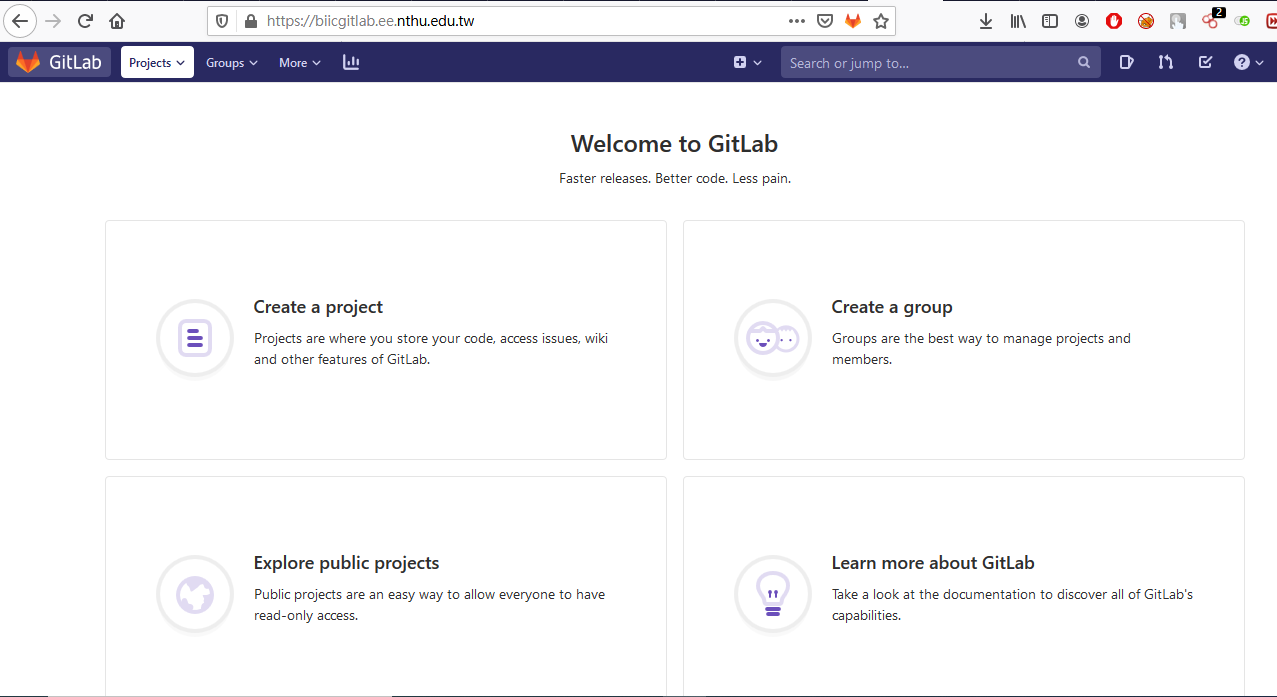Image resolution: width=1277 pixels, height=697 pixels.
Task: Open the Merge requests icon
Action: tap(1166, 62)
